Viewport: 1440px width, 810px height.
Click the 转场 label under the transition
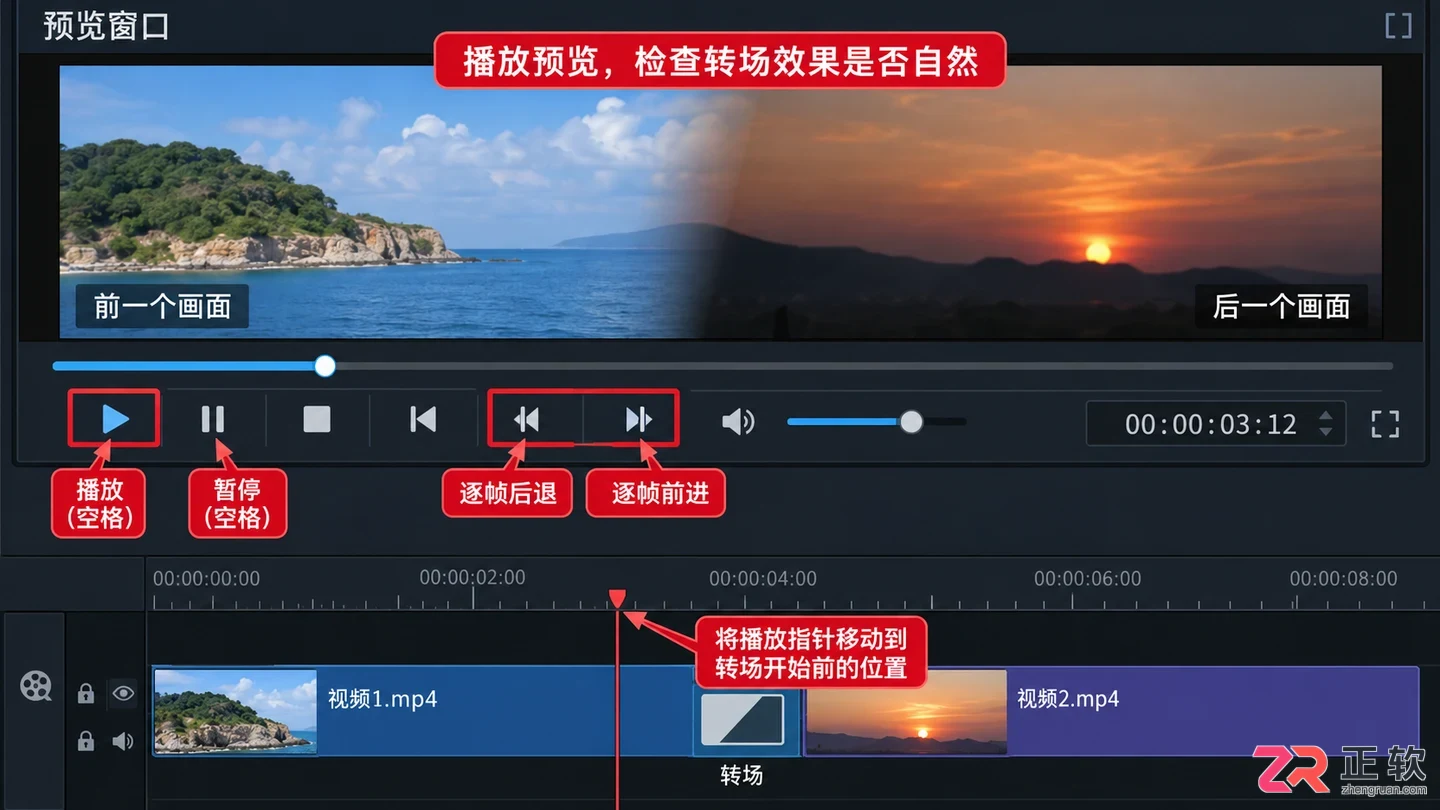pos(742,775)
